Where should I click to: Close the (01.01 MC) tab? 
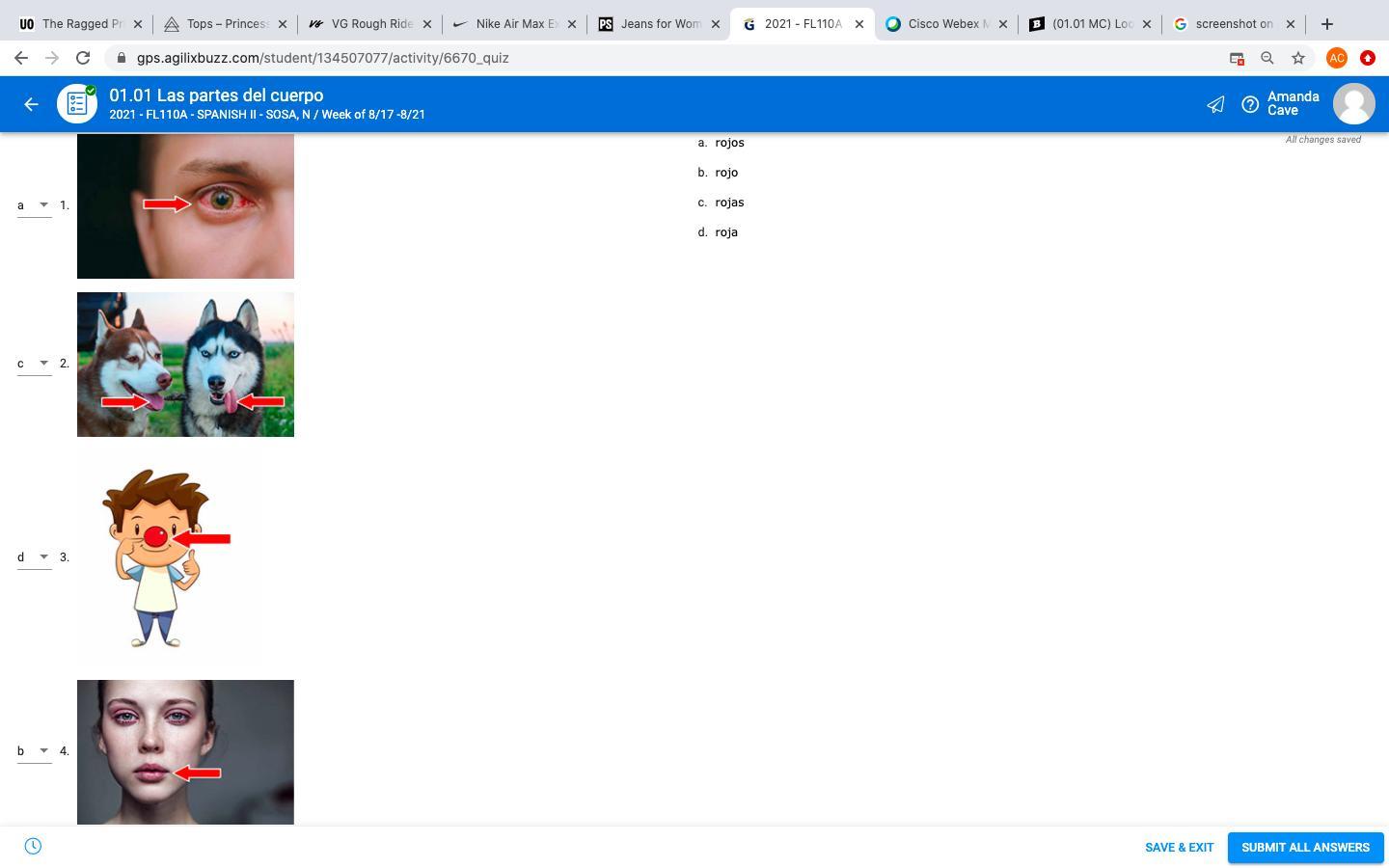(x=1147, y=24)
